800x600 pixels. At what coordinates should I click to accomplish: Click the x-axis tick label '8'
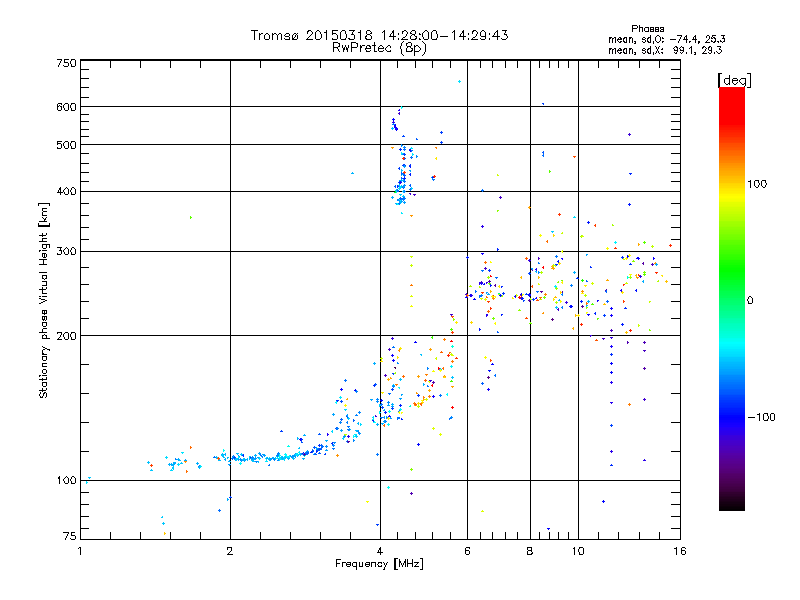[x=530, y=551]
